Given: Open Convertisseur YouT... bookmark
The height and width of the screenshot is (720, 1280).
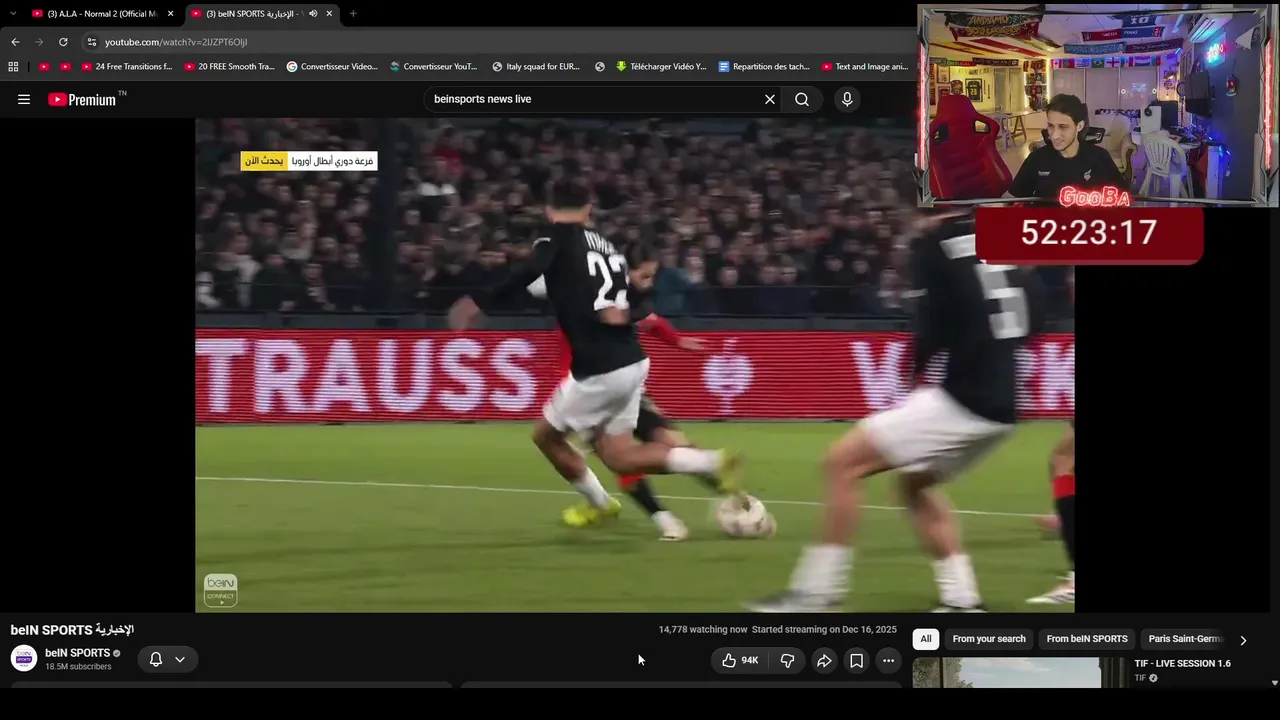Looking at the screenshot, I should [x=433, y=67].
